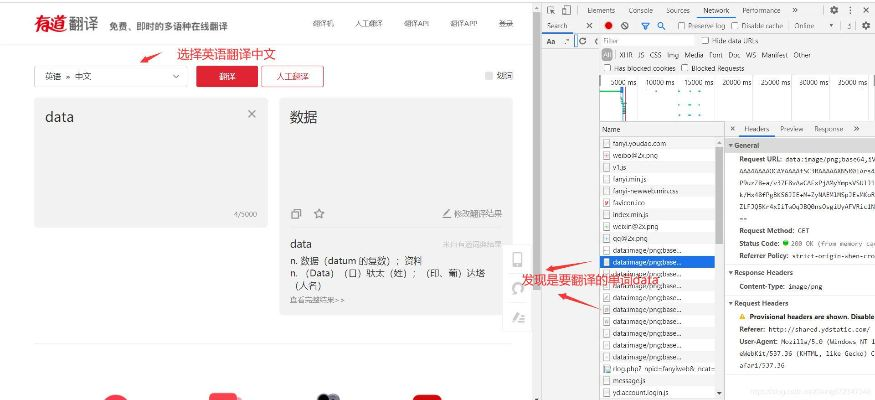Image resolution: width=875 pixels, height=400 pixels.
Task: Filter requests by Img
Action: coord(673,55)
